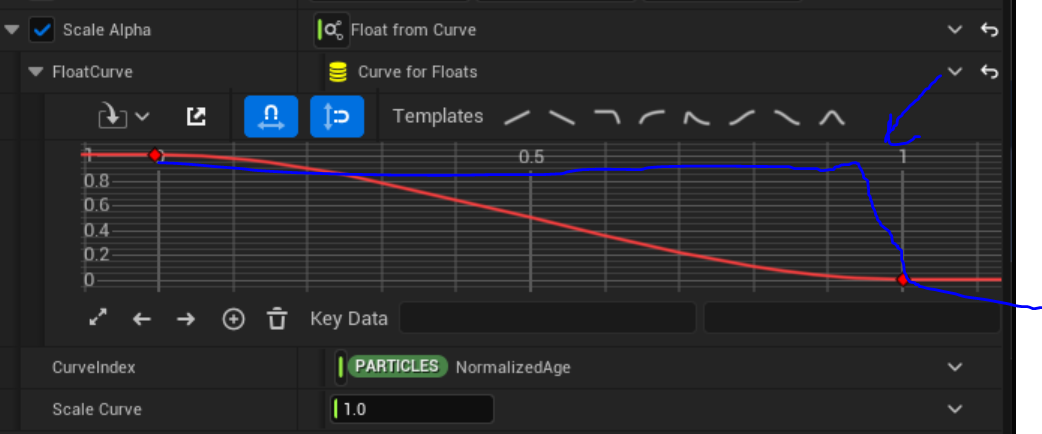The image size is (1042, 434).
Task: Apply the first linear ramp-up curve template
Action: tap(517, 118)
